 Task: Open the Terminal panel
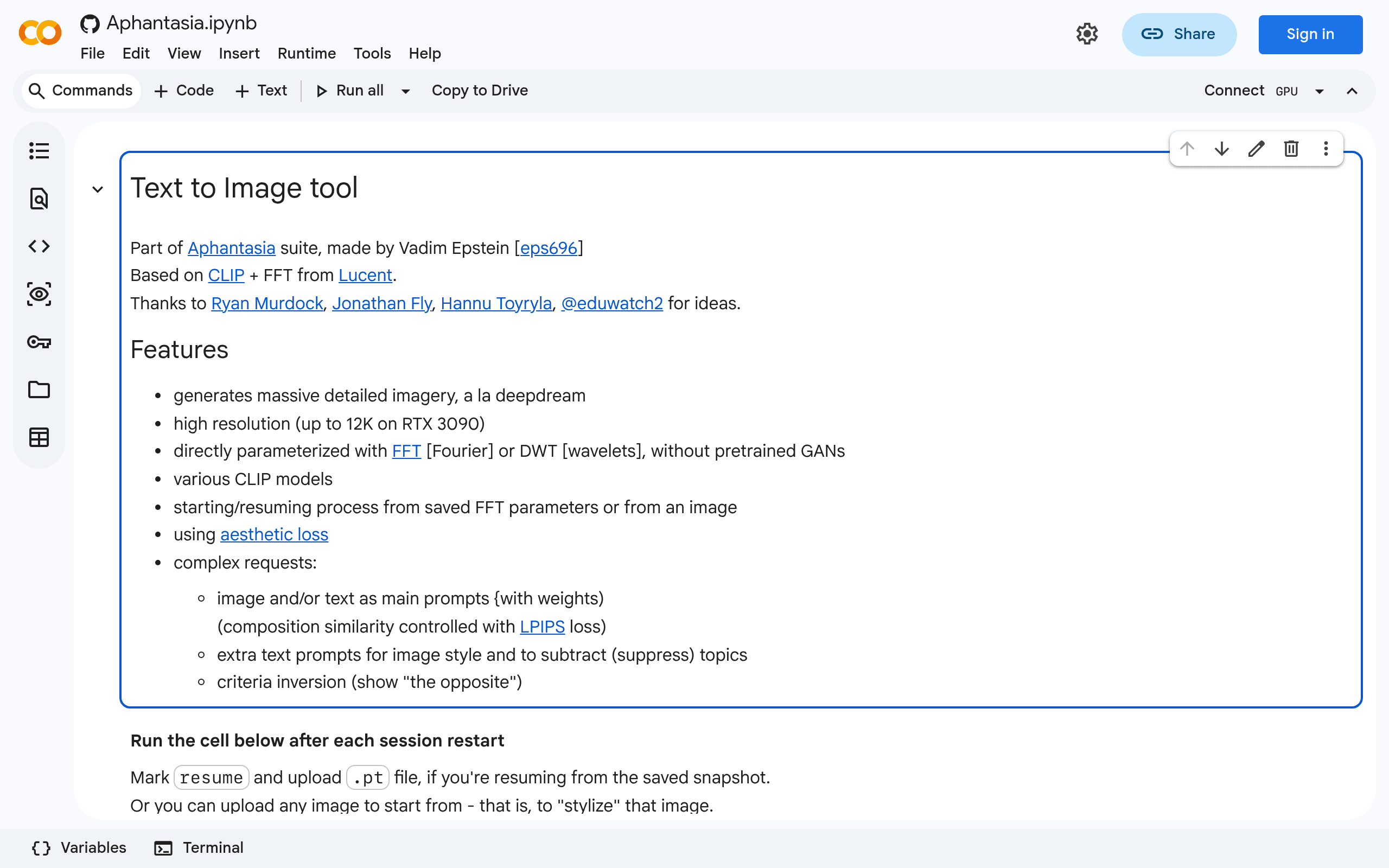tap(199, 848)
